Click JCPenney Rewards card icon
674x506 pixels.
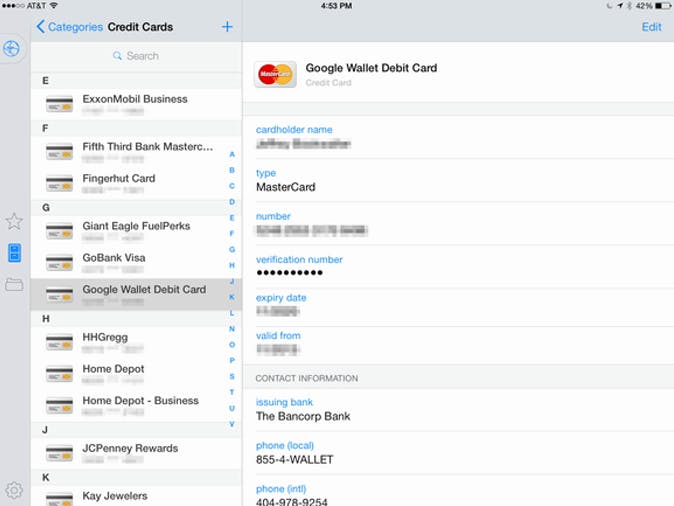click(59, 454)
